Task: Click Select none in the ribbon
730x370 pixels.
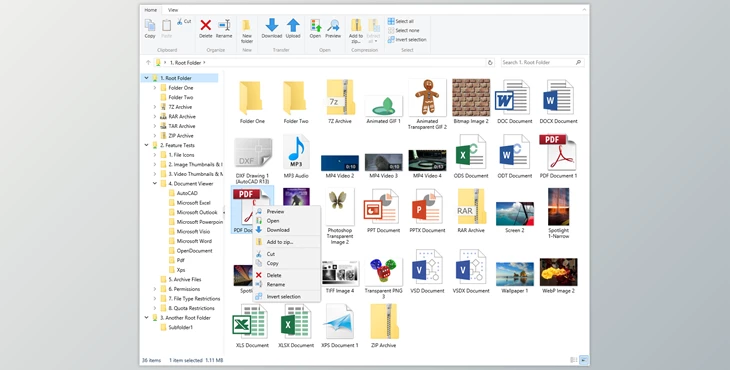Action: tap(403, 30)
